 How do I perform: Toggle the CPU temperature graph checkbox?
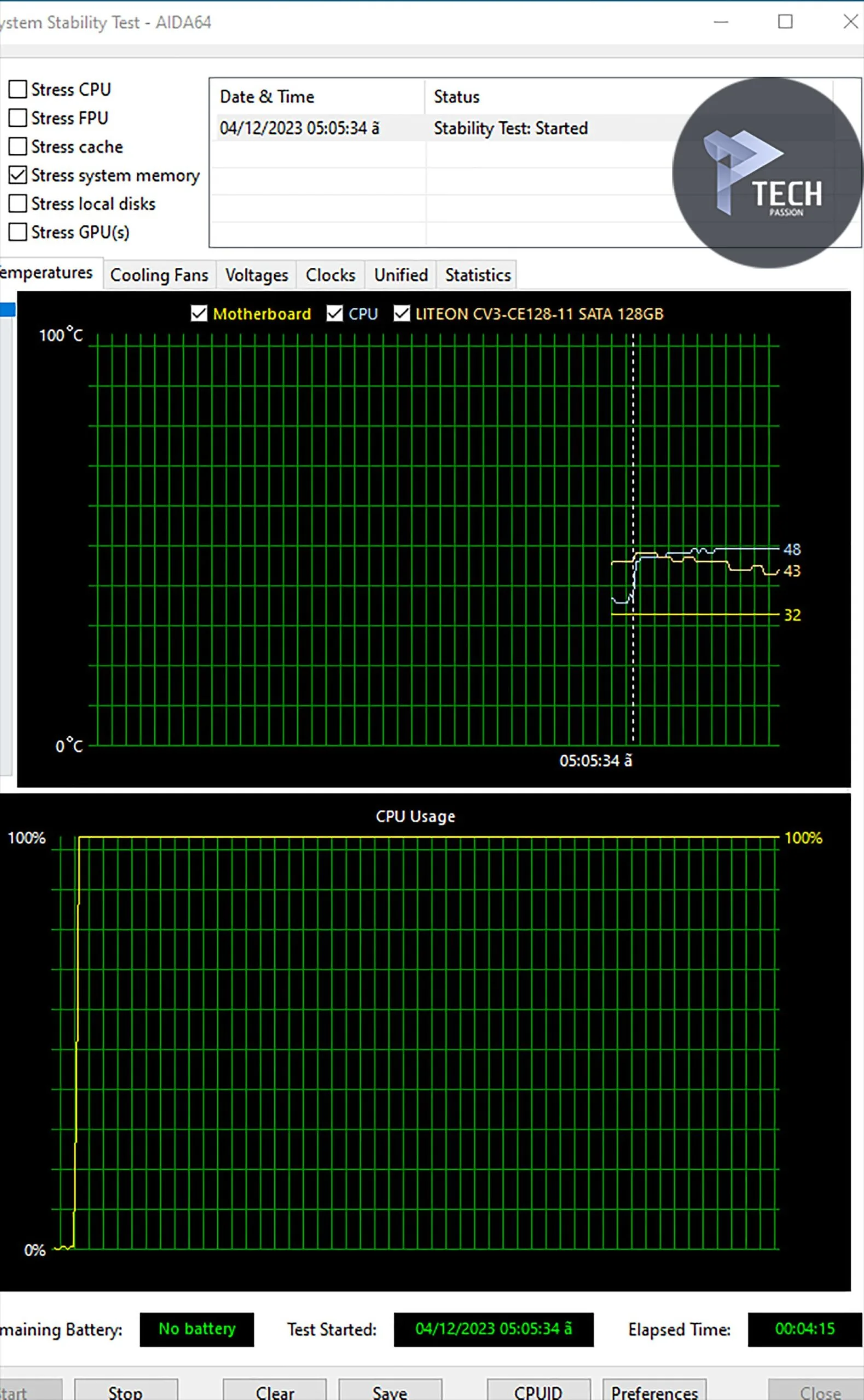(334, 313)
